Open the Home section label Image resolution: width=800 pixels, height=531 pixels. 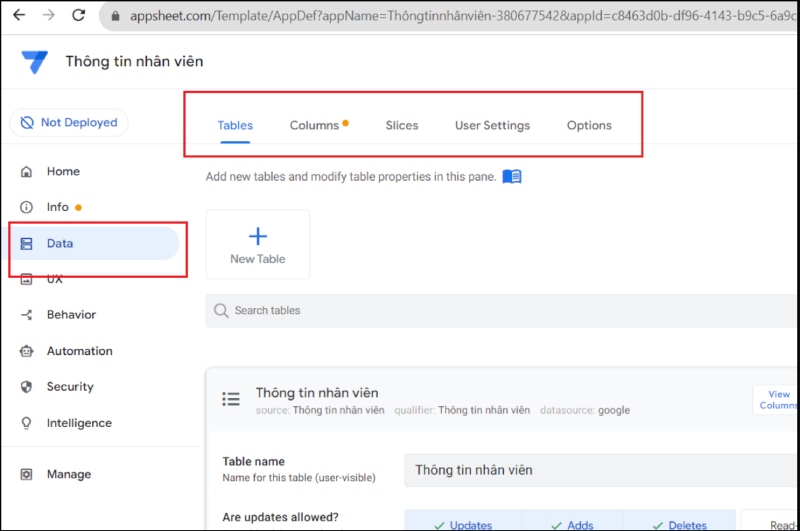(x=63, y=171)
